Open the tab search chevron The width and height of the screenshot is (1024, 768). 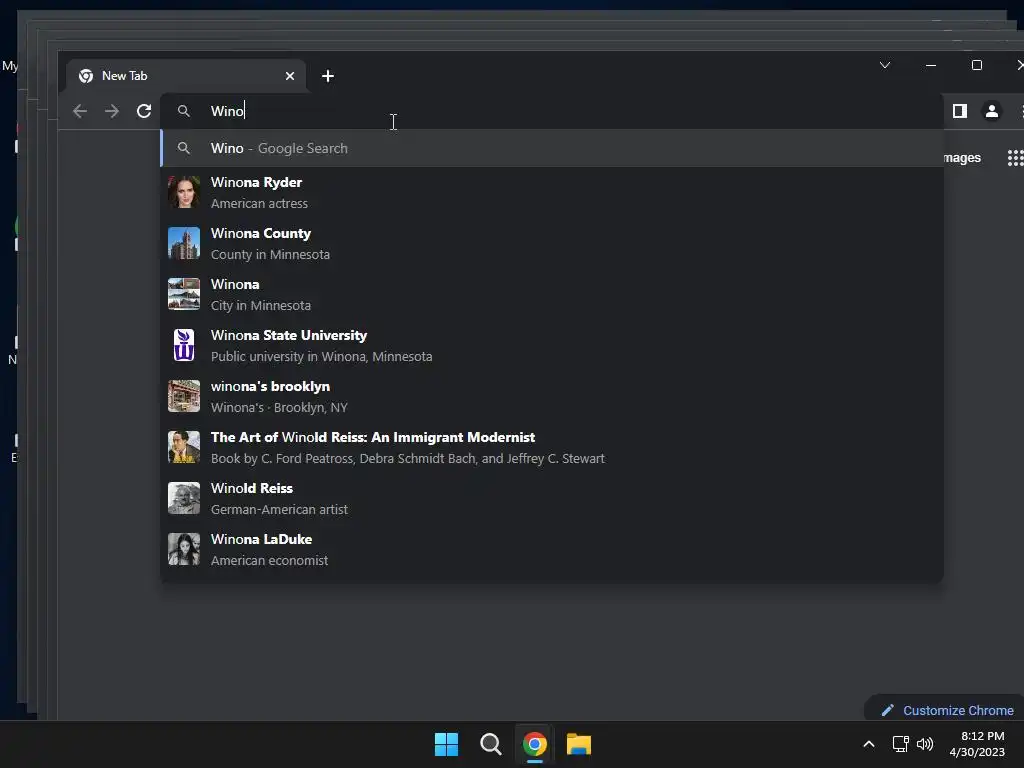(x=885, y=65)
